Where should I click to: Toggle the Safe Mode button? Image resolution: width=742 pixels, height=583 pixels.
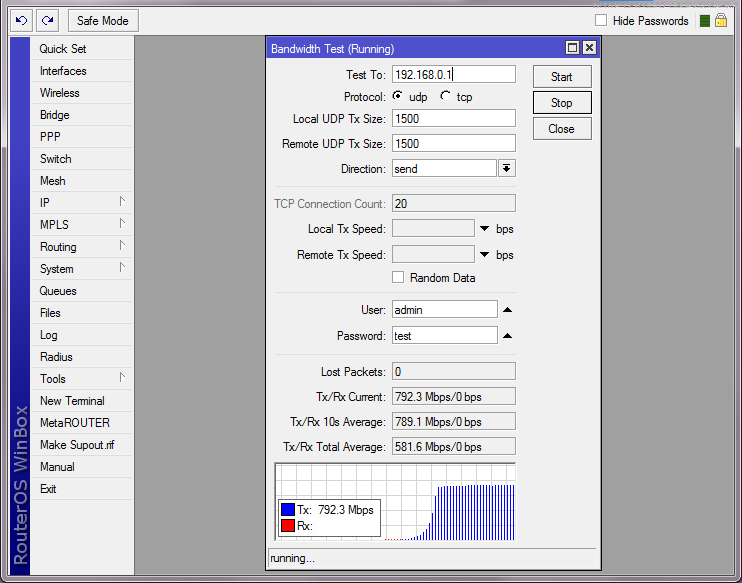point(103,21)
